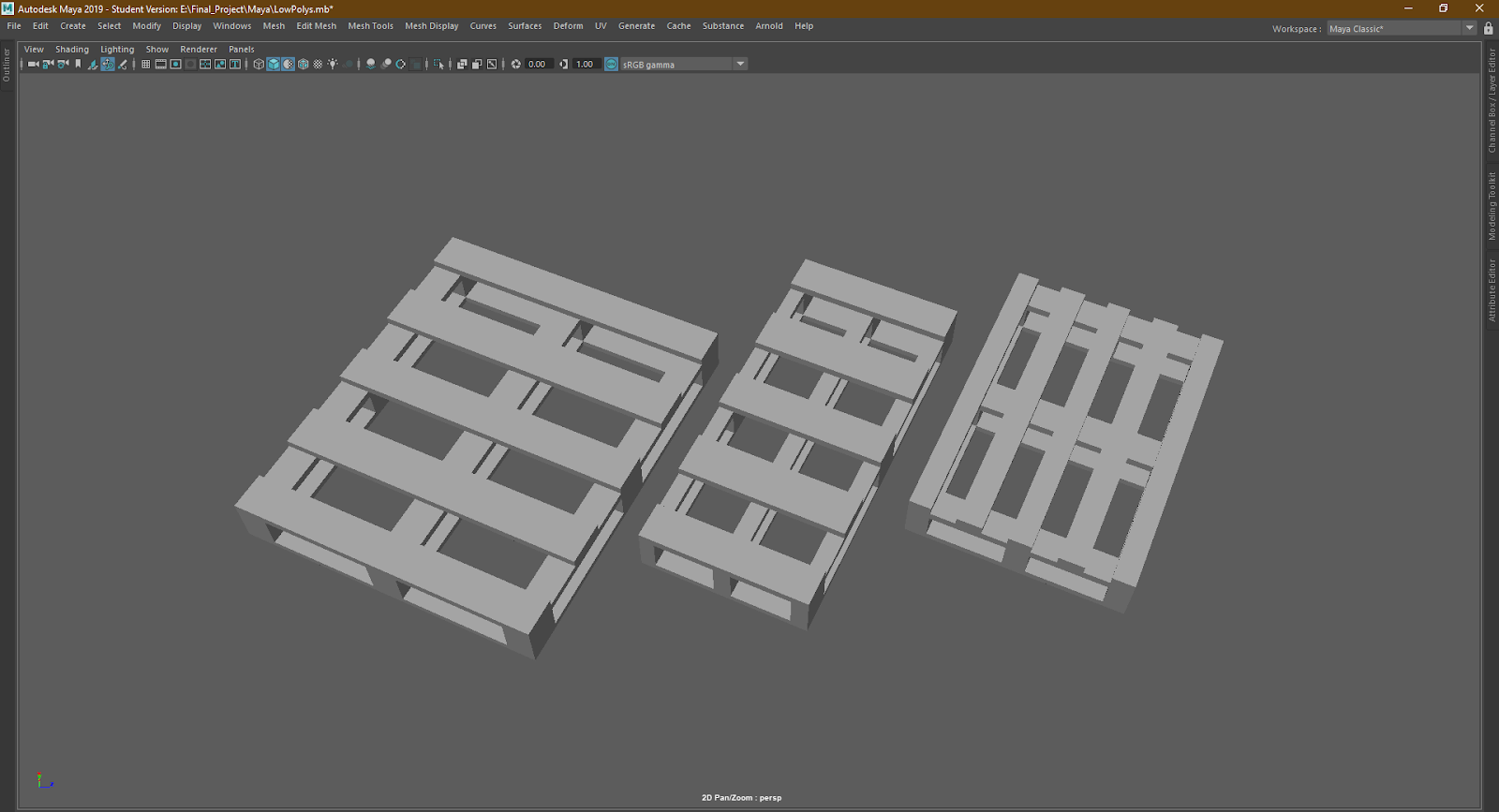Toggle textured display checker icon
Viewport: 1499px width, 812px height.
[318, 65]
